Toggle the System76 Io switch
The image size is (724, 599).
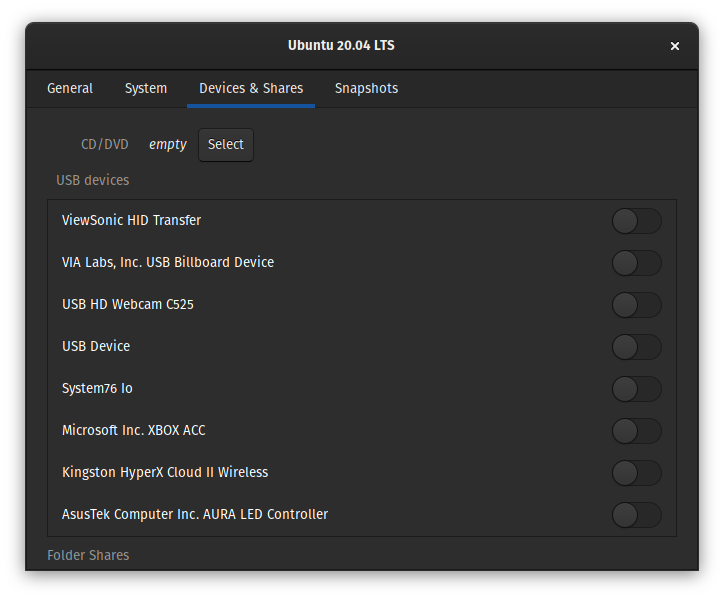point(636,389)
